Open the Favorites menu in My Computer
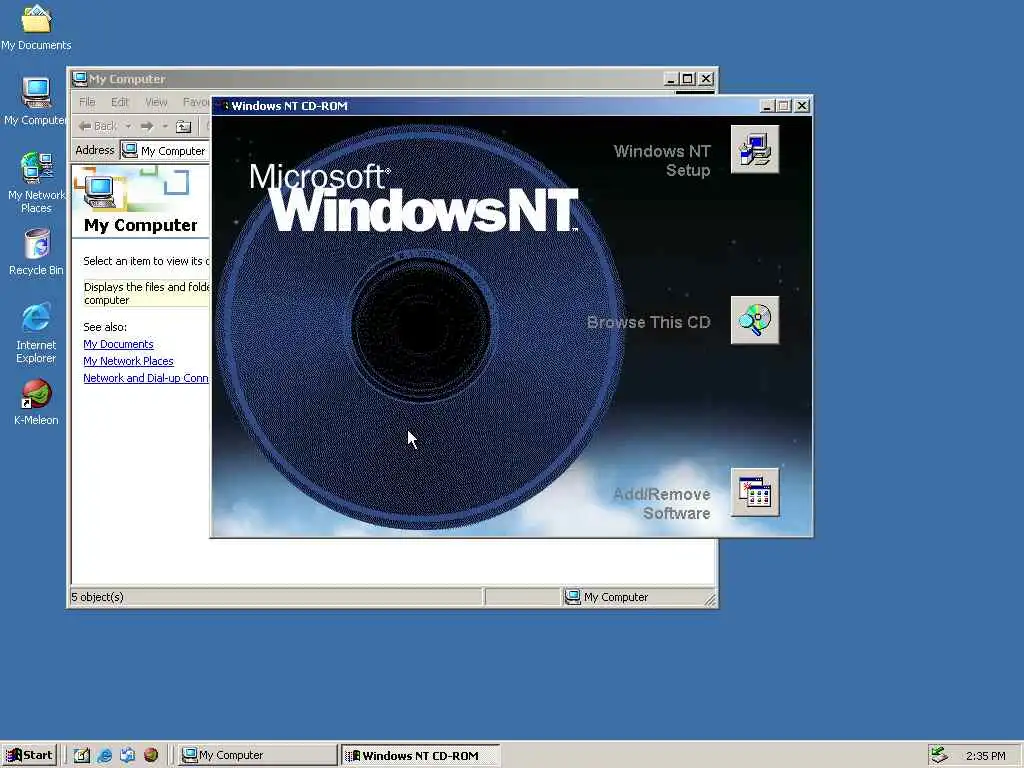The image size is (1024, 768). tap(195, 102)
